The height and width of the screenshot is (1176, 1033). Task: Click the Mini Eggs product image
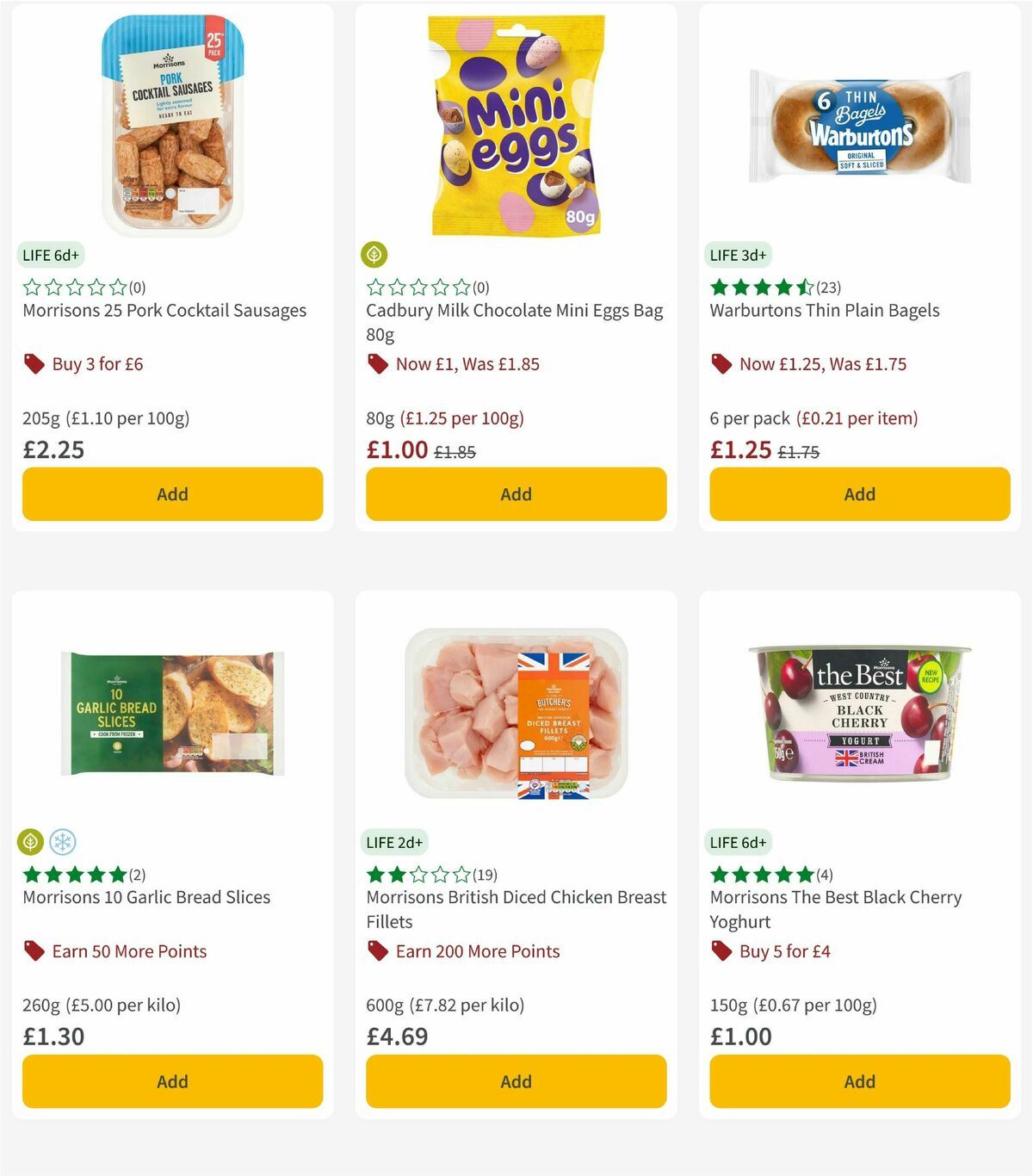515,125
